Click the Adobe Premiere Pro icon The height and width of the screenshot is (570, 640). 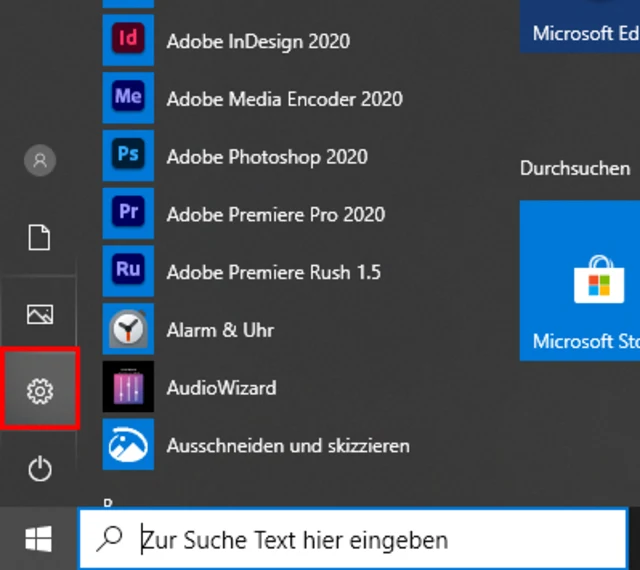click(x=128, y=214)
